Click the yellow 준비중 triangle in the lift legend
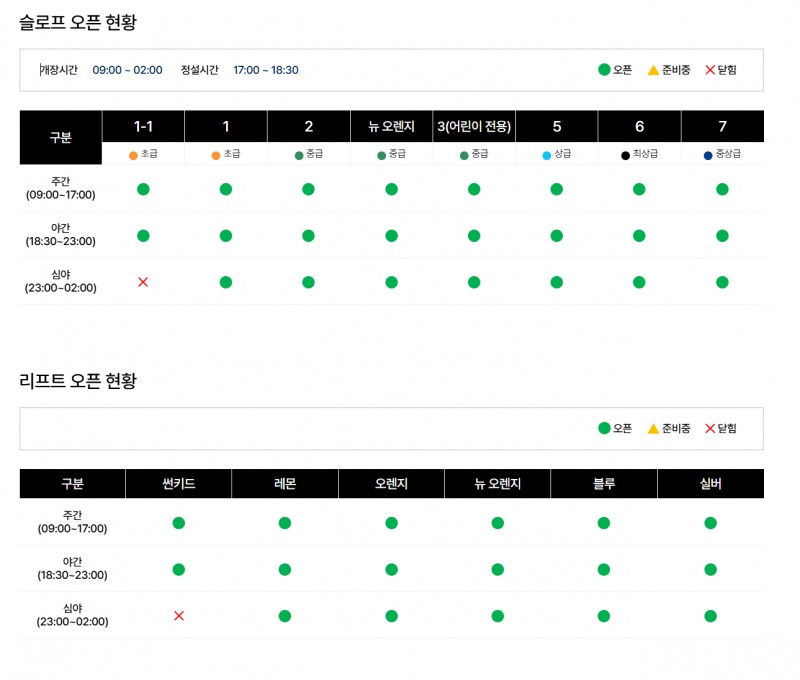 click(653, 428)
